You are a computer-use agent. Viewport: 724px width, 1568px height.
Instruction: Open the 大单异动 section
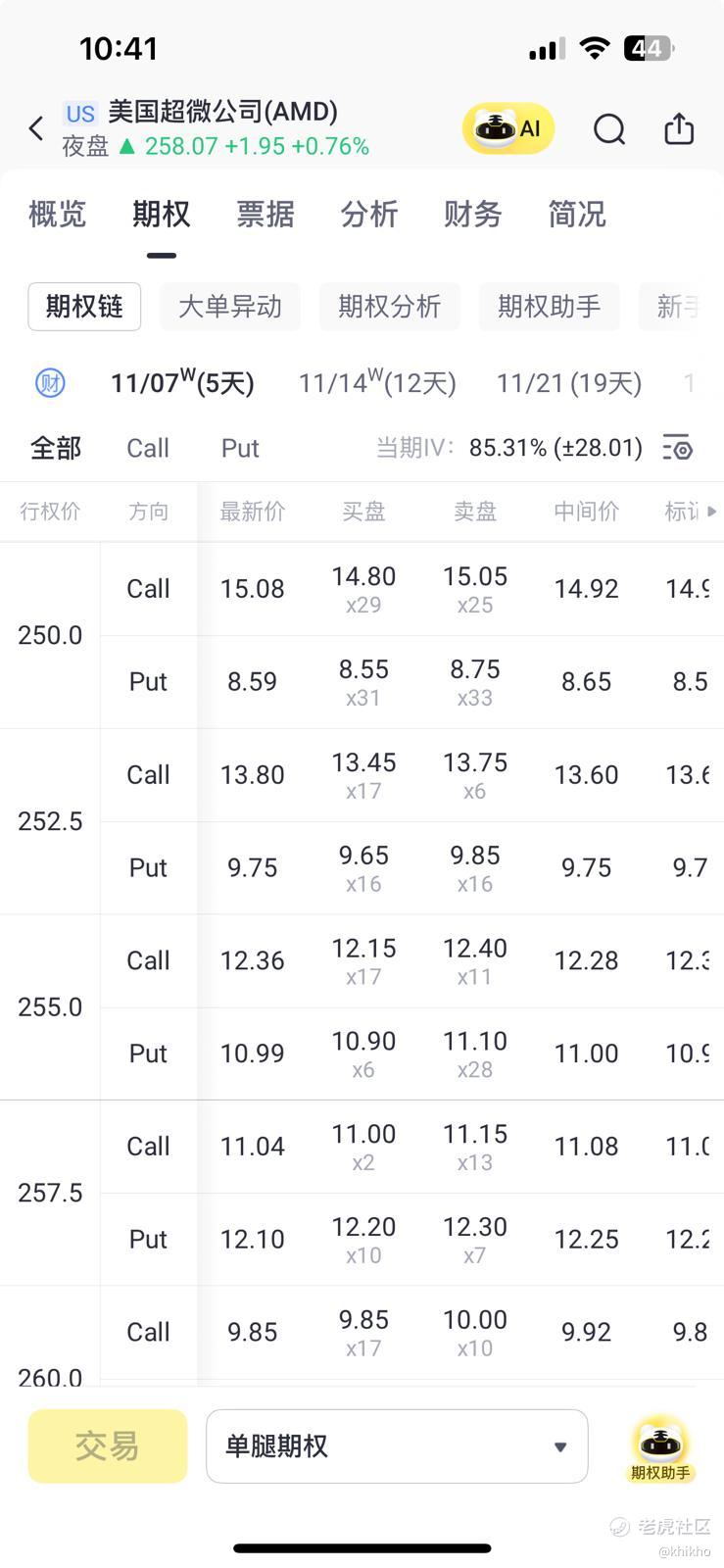click(x=230, y=307)
